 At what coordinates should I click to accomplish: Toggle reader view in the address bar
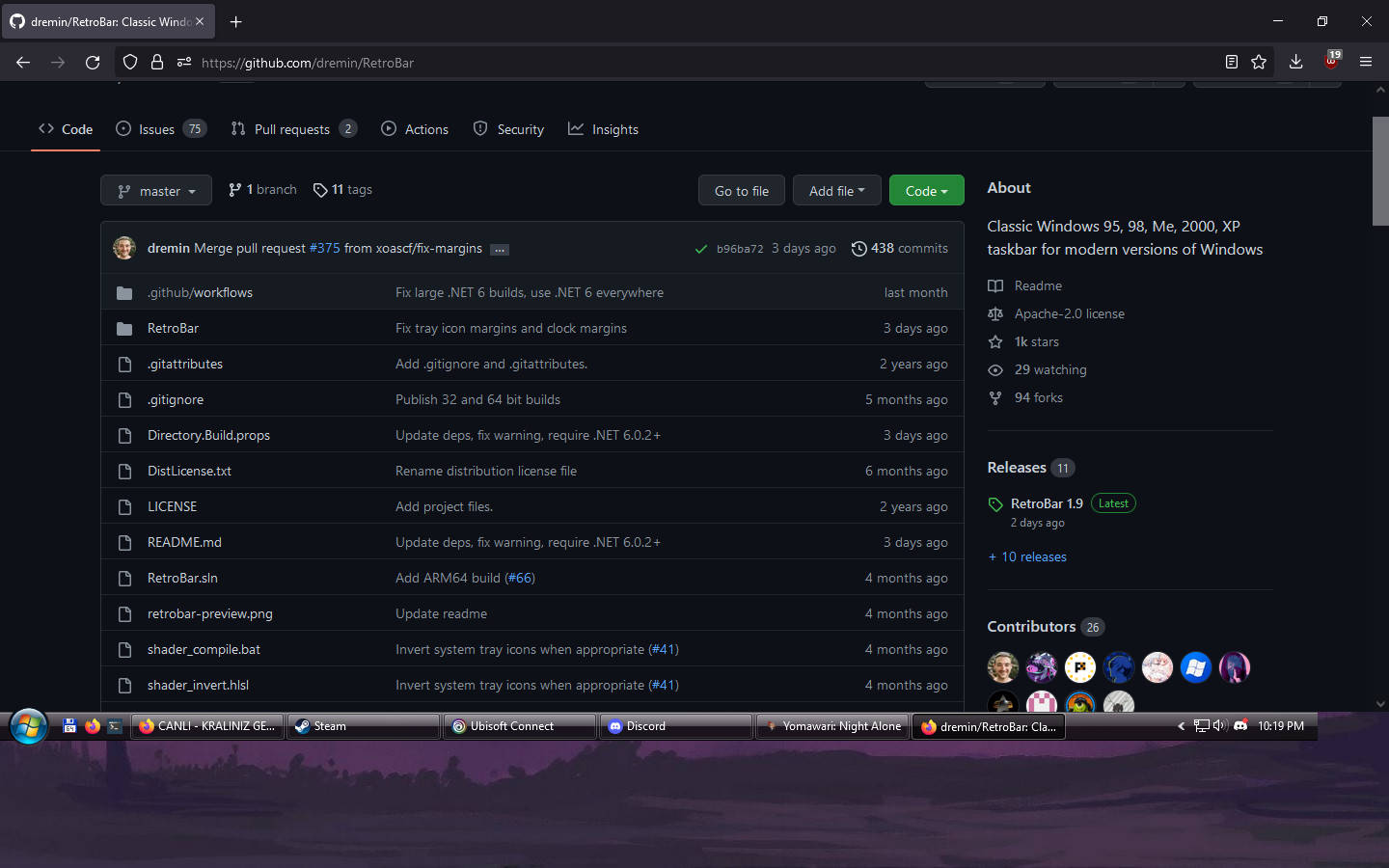1232,61
